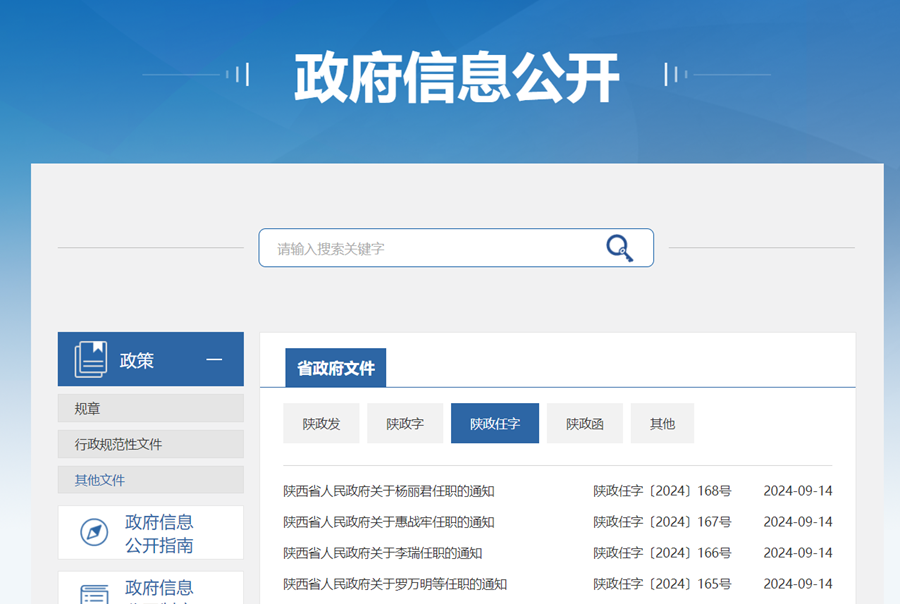Switch to the 其他 tab
900x604 pixels.
(x=662, y=424)
